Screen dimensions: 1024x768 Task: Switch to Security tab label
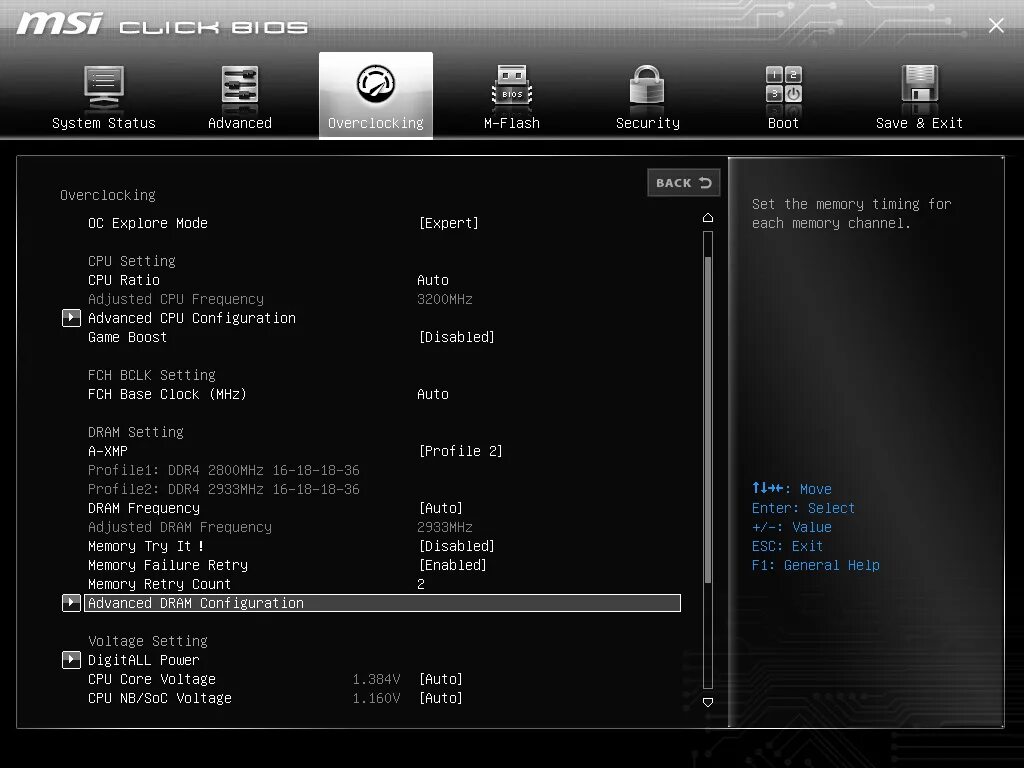(x=648, y=123)
